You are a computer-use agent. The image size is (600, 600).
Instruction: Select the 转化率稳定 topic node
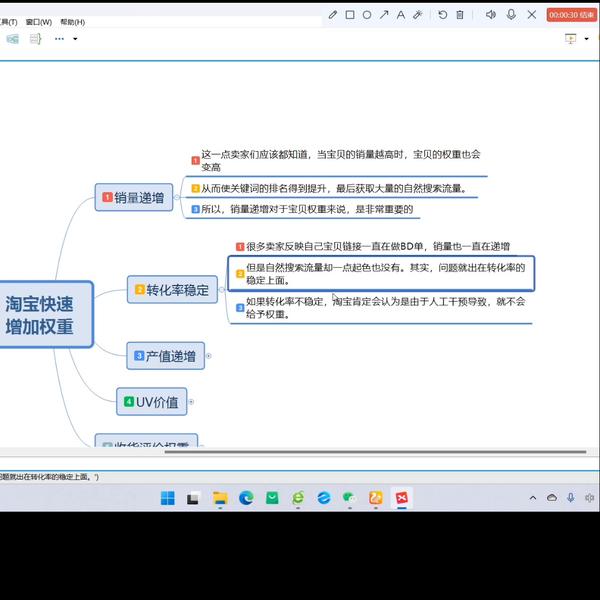pos(172,290)
